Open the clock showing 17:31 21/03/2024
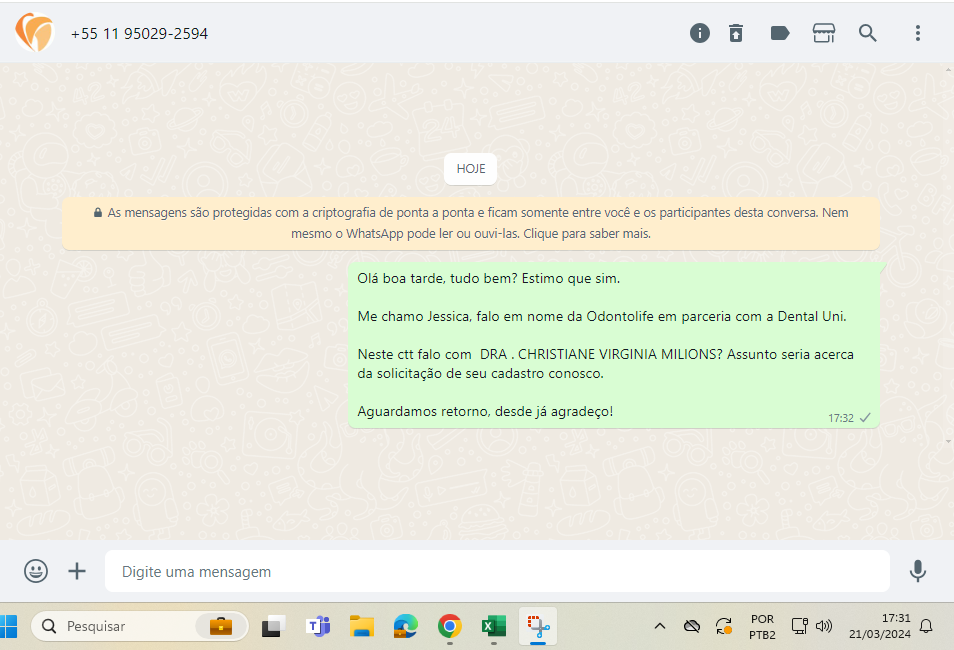The width and height of the screenshot is (954, 650). [880, 626]
